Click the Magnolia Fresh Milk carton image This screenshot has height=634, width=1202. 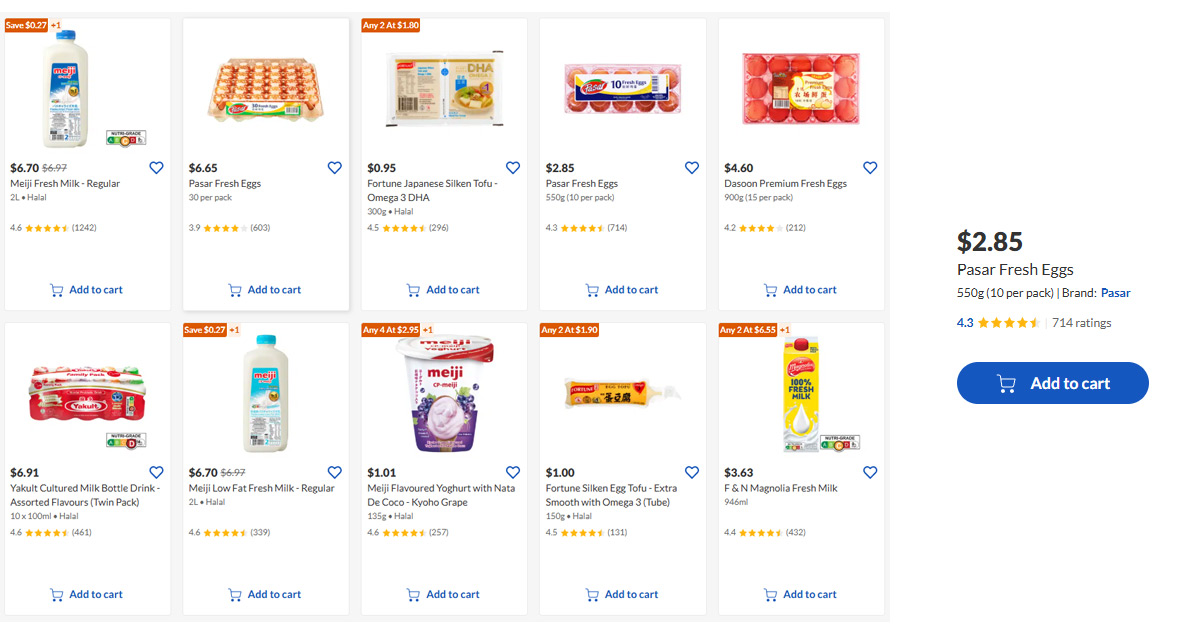coord(800,395)
